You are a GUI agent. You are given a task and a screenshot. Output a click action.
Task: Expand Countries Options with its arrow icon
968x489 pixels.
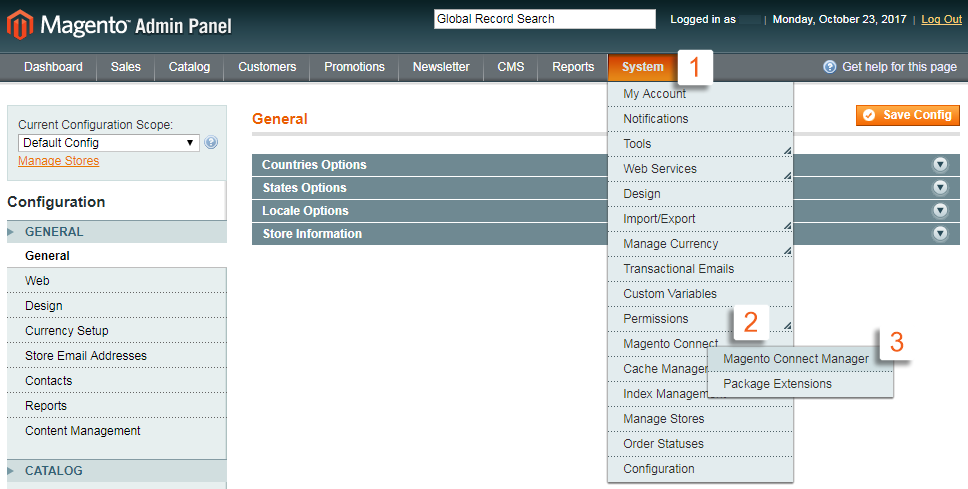pyautogui.click(x=940, y=165)
